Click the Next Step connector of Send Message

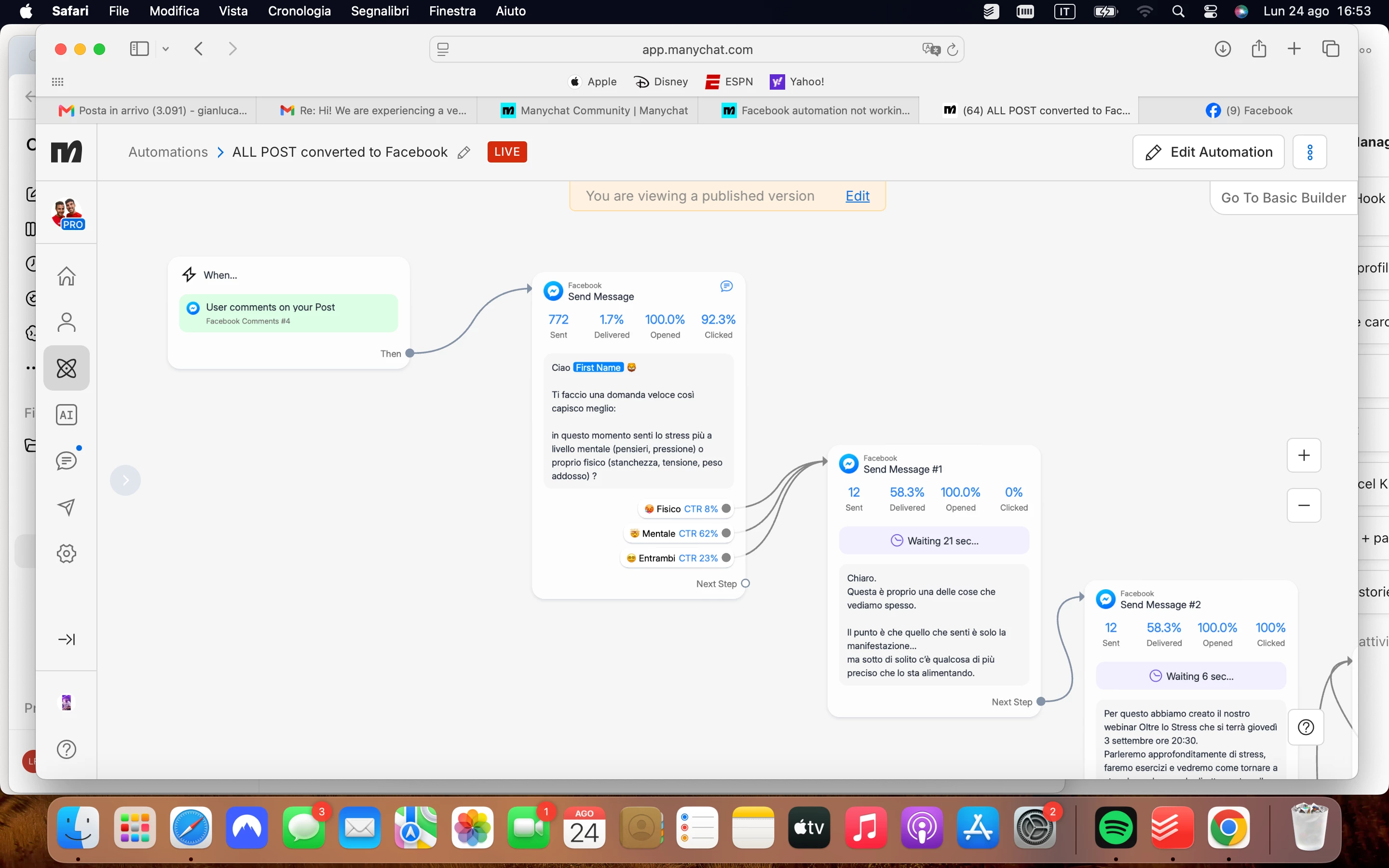(746, 583)
